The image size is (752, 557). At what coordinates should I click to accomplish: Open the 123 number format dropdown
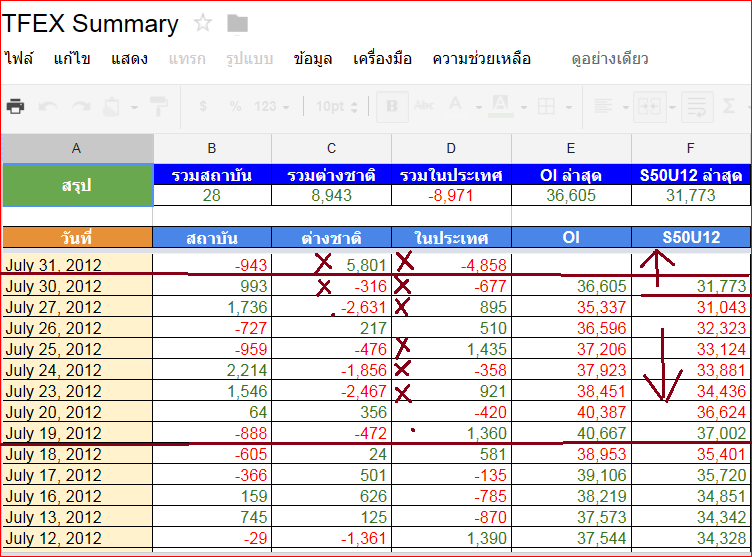tap(271, 106)
